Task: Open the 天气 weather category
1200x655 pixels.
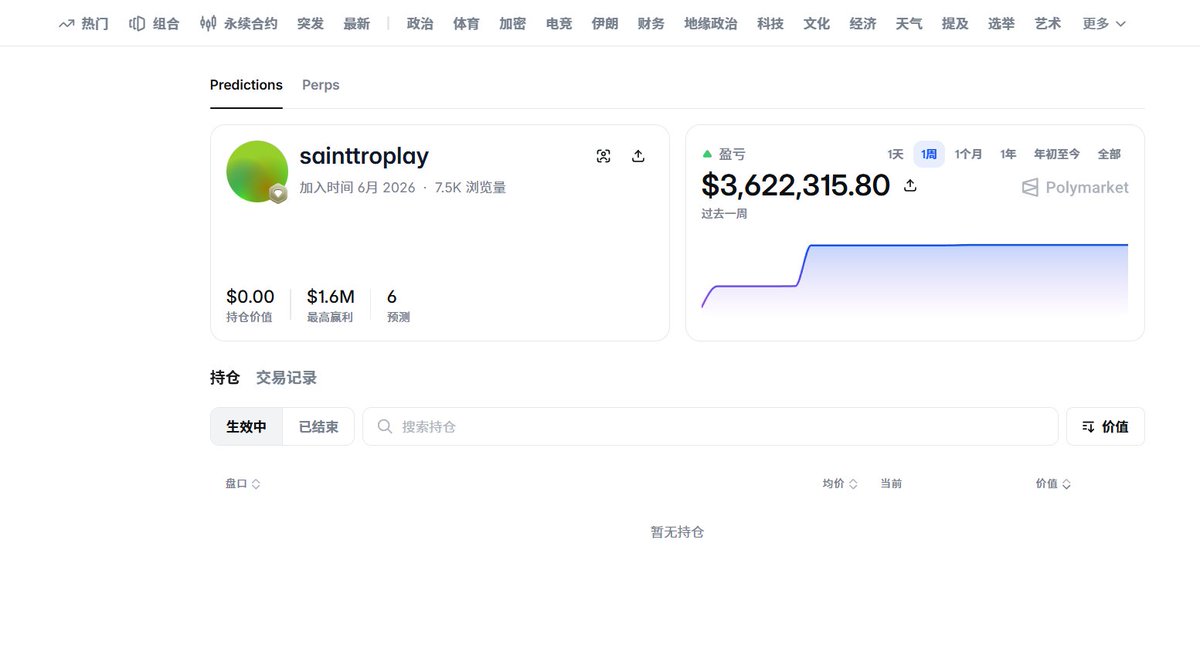Action: [x=909, y=23]
